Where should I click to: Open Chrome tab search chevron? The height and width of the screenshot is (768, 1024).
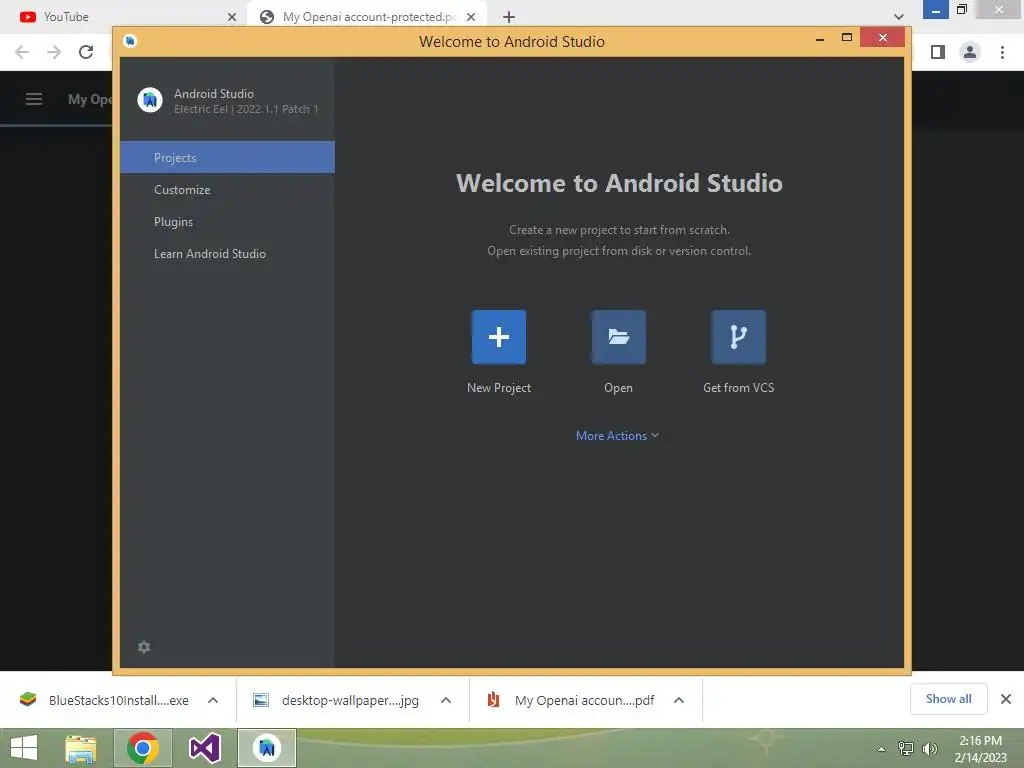(899, 17)
